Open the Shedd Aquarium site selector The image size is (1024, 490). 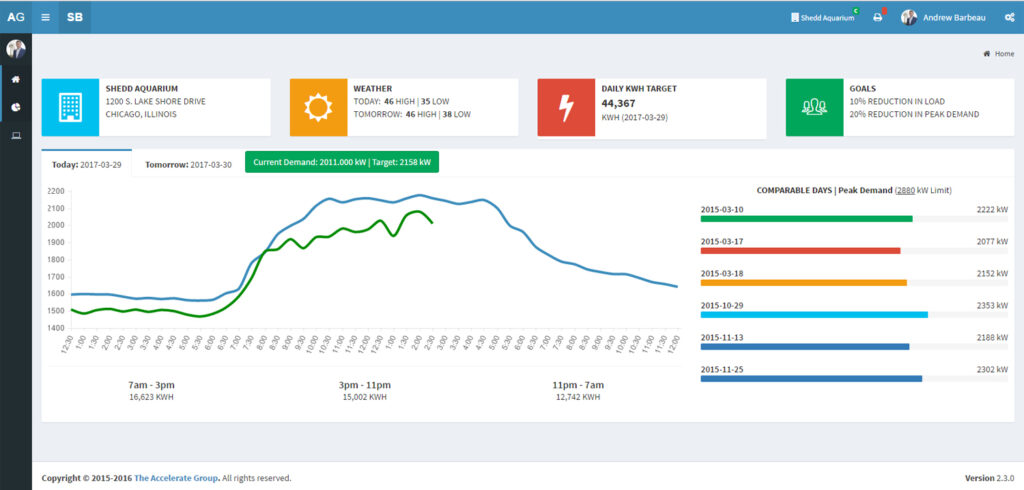coord(822,18)
